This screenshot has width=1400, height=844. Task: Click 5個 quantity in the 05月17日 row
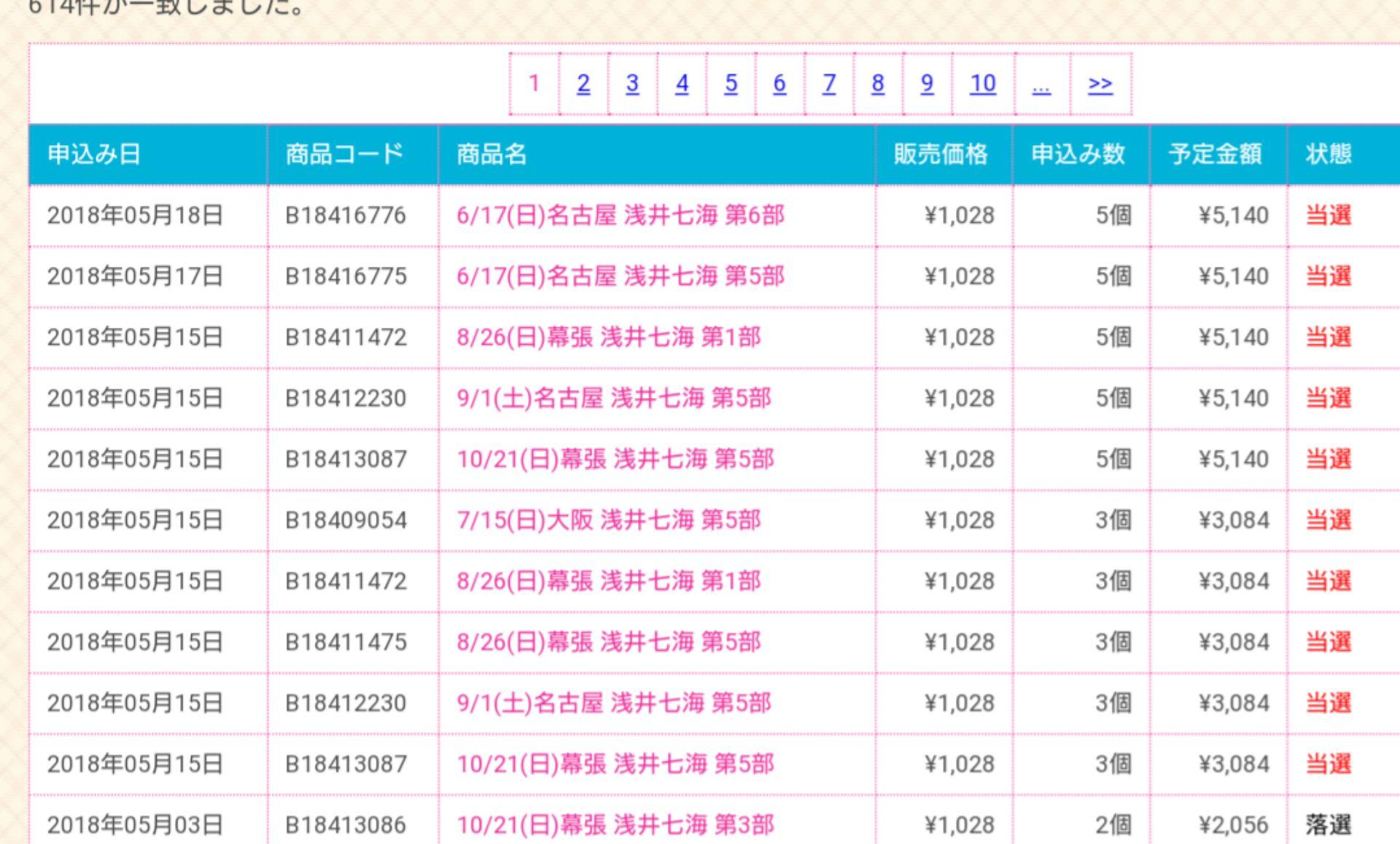pos(1113,276)
